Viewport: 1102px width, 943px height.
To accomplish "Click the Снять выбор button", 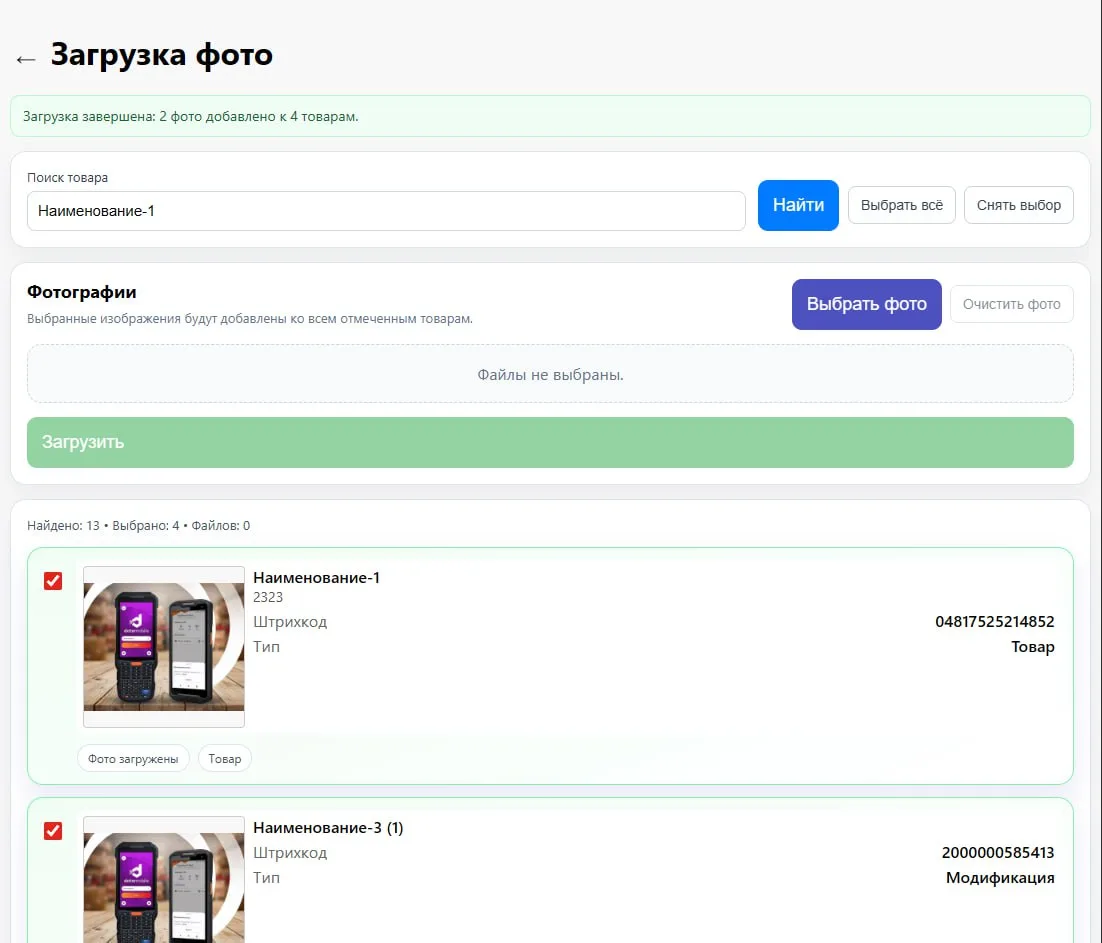I will 1018,205.
